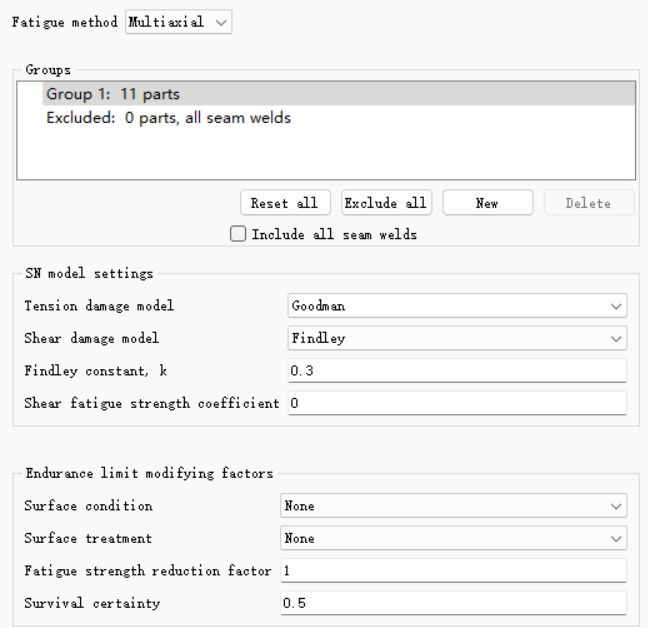648x628 pixels.
Task: Select Group 1: 11 parts entry
Action: coord(338,94)
